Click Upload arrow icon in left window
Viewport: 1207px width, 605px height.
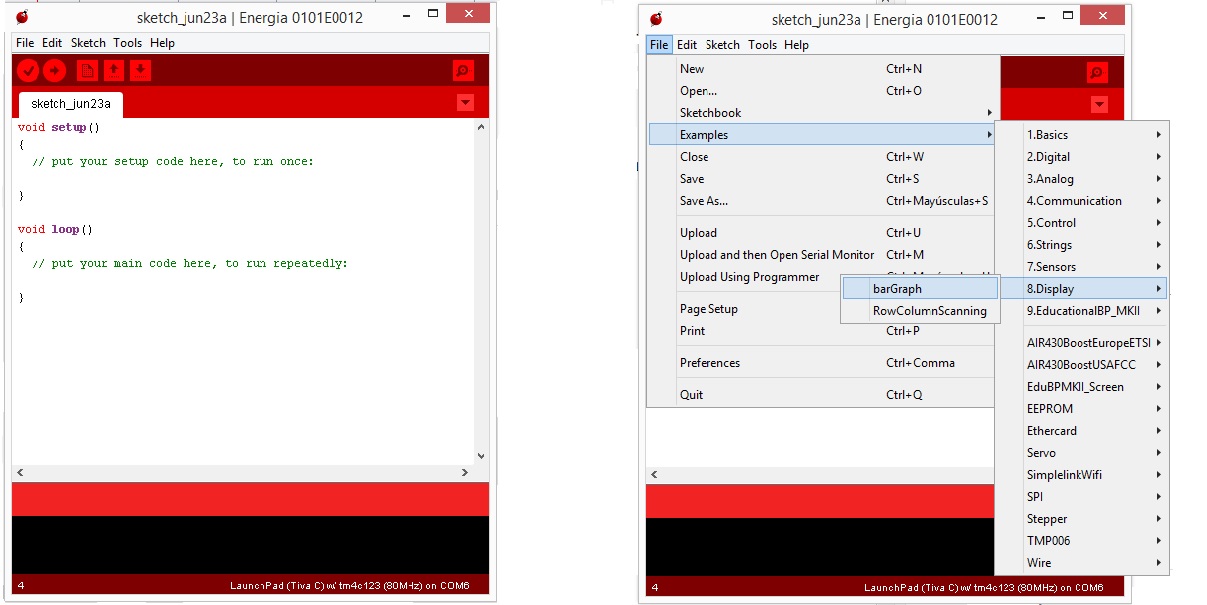click(x=54, y=70)
